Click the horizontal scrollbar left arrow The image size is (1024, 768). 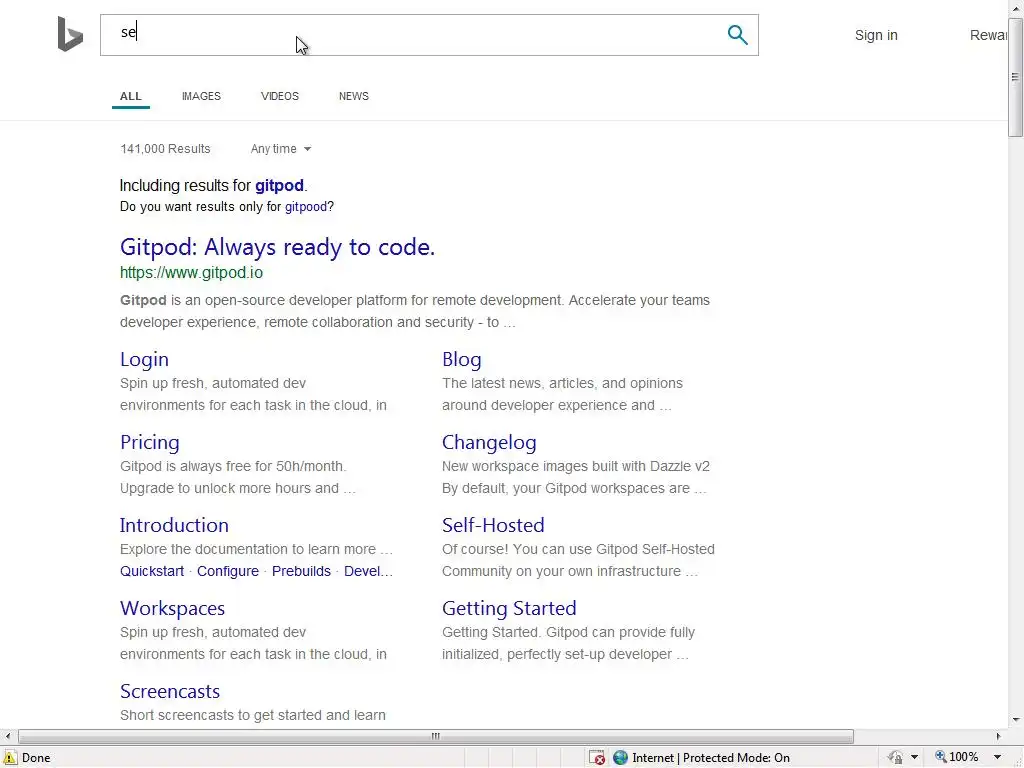(x=8, y=737)
